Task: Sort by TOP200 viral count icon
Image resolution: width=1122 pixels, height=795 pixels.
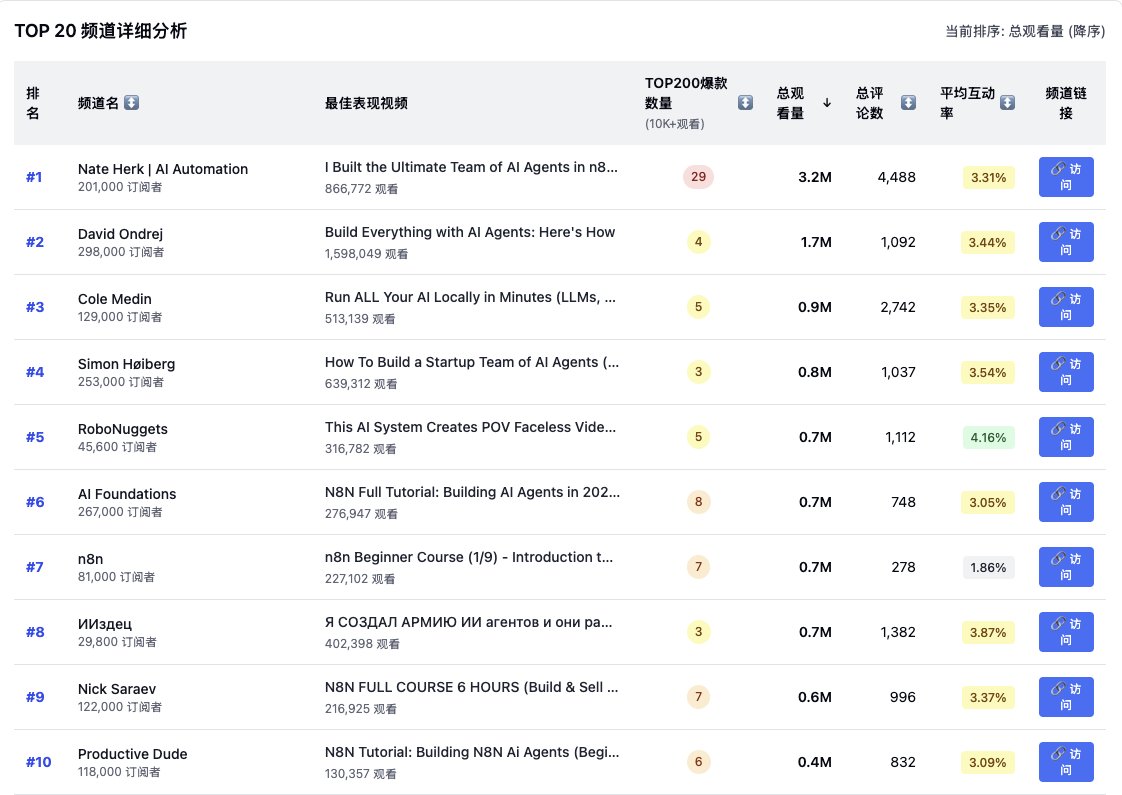Action: point(745,102)
